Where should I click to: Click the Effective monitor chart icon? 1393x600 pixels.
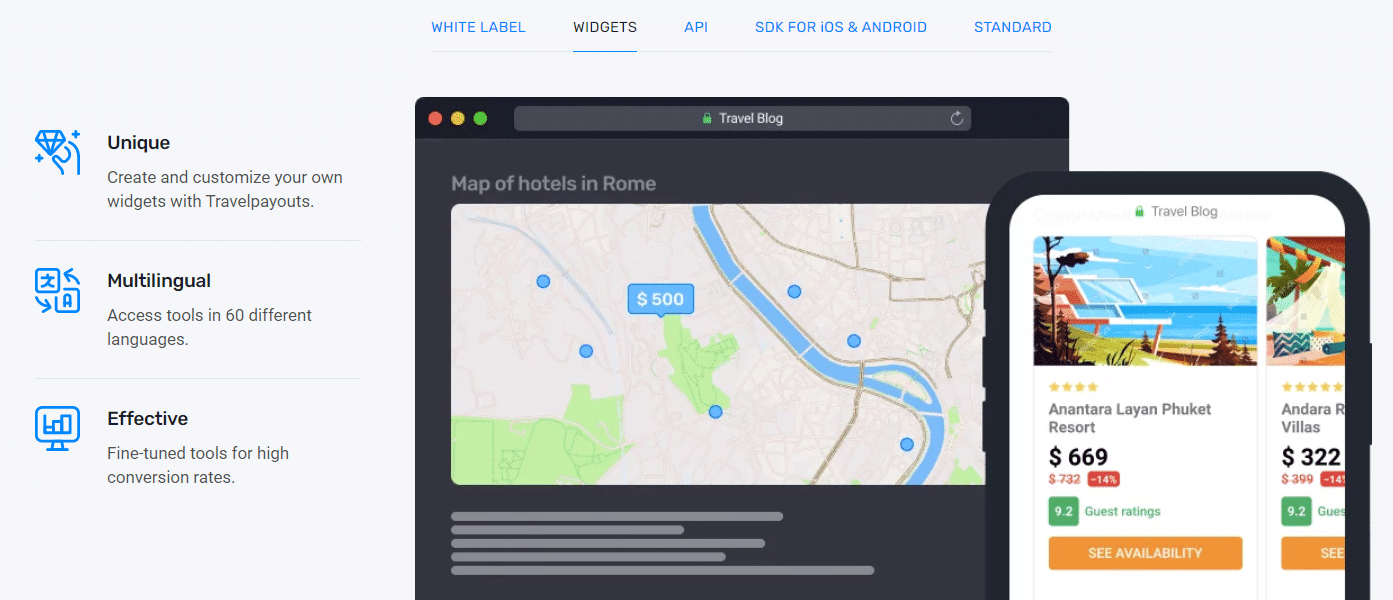click(x=57, y=428)
